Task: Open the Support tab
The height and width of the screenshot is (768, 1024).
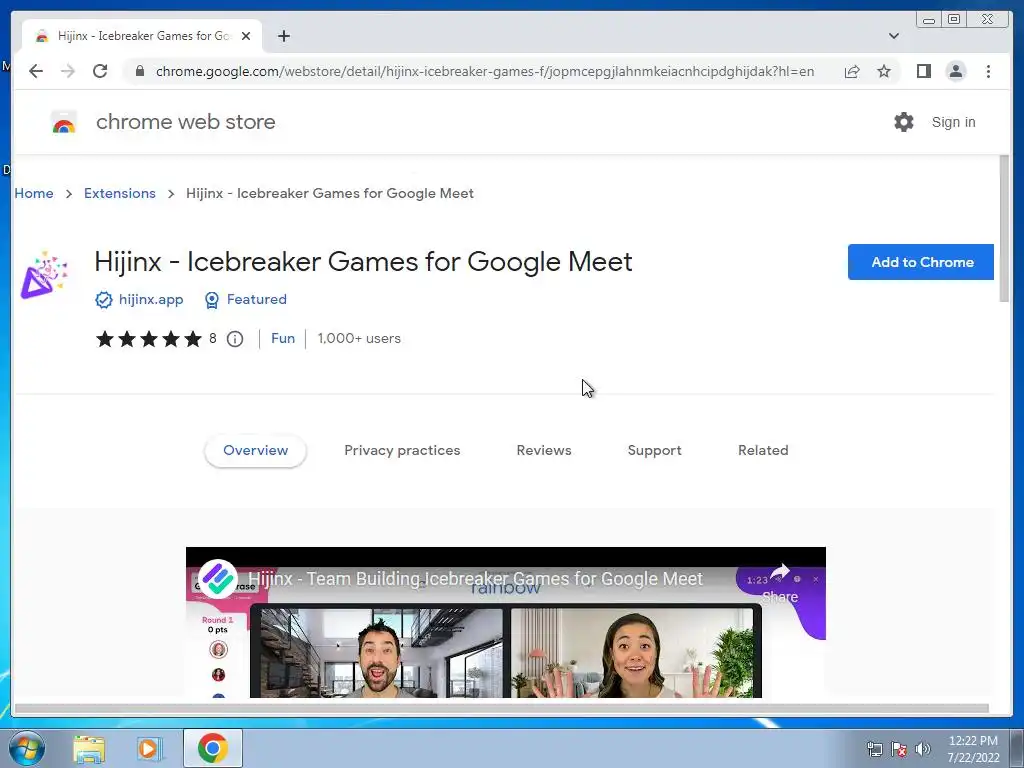Action: [x=654, y=450]
